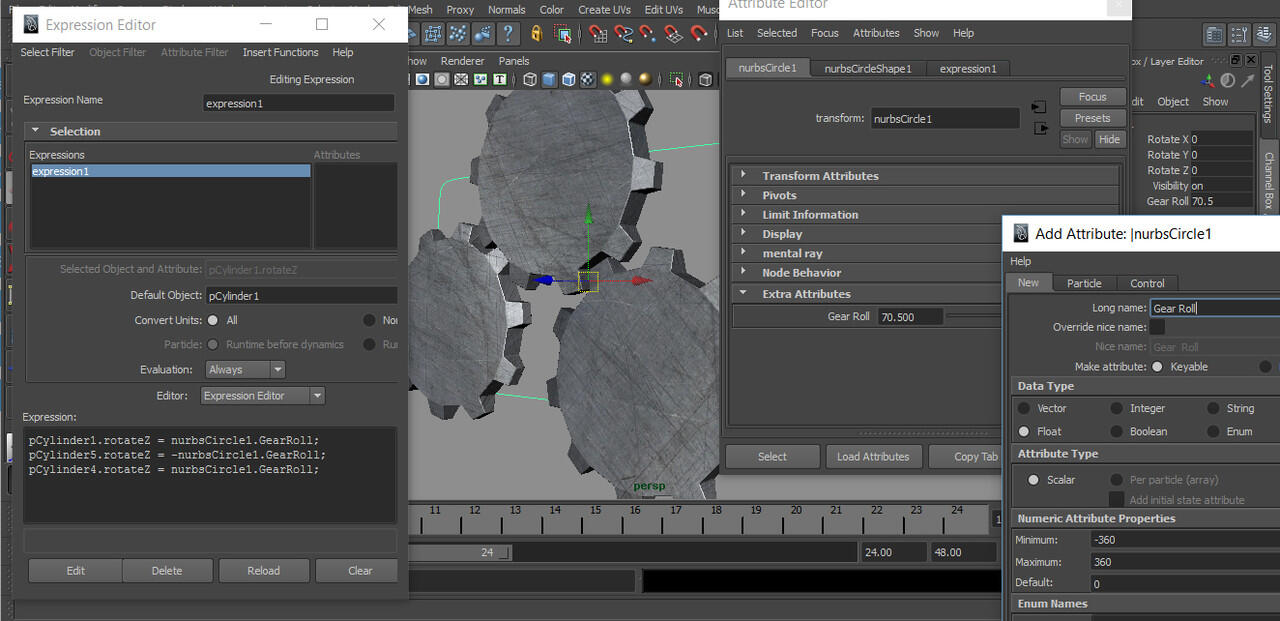Open the Editor Expression Editor dropdown
Image resolution: width=1280 pixels, height=621 pixels.
[x=263, y=395]
